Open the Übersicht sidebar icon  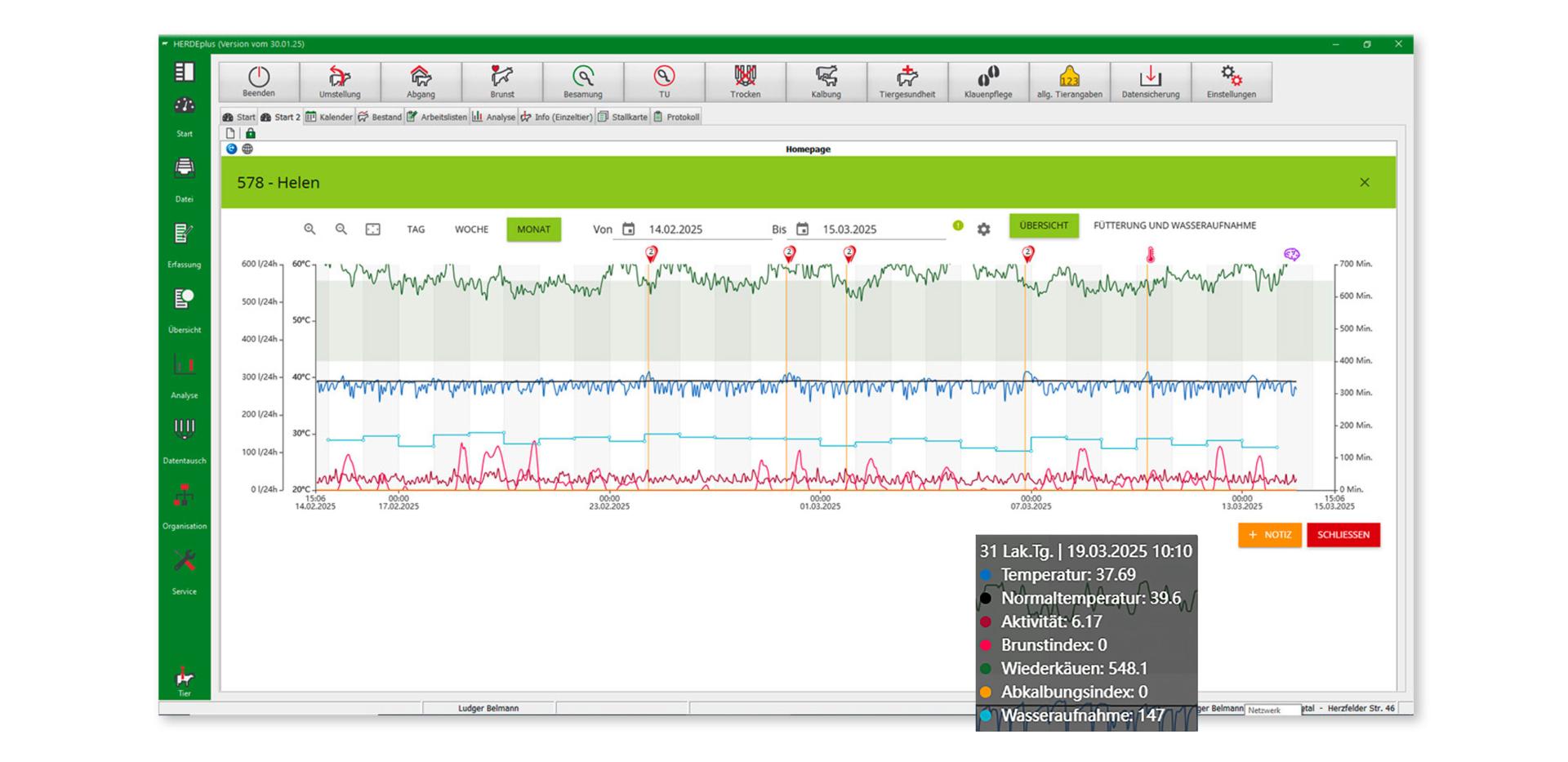coord(185,299)
